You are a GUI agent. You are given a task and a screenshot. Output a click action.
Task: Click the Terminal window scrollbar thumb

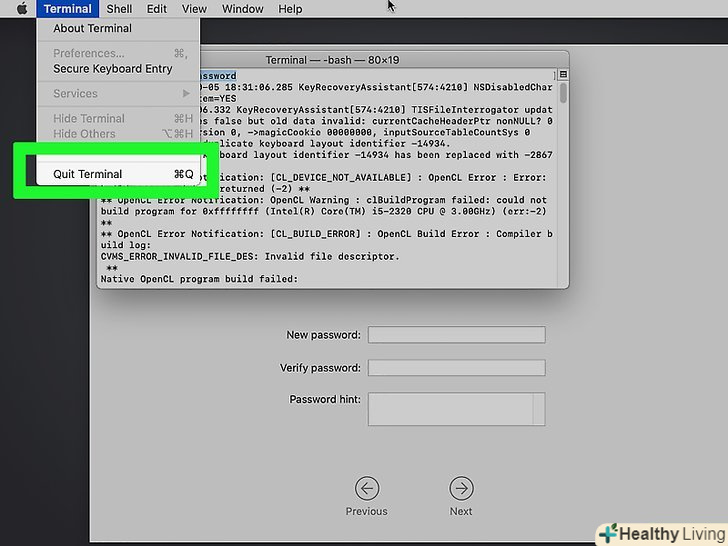563,93
